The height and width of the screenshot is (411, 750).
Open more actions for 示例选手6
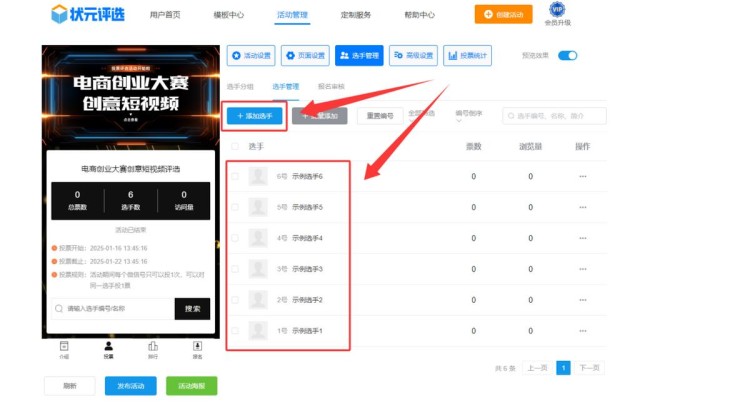583,177
